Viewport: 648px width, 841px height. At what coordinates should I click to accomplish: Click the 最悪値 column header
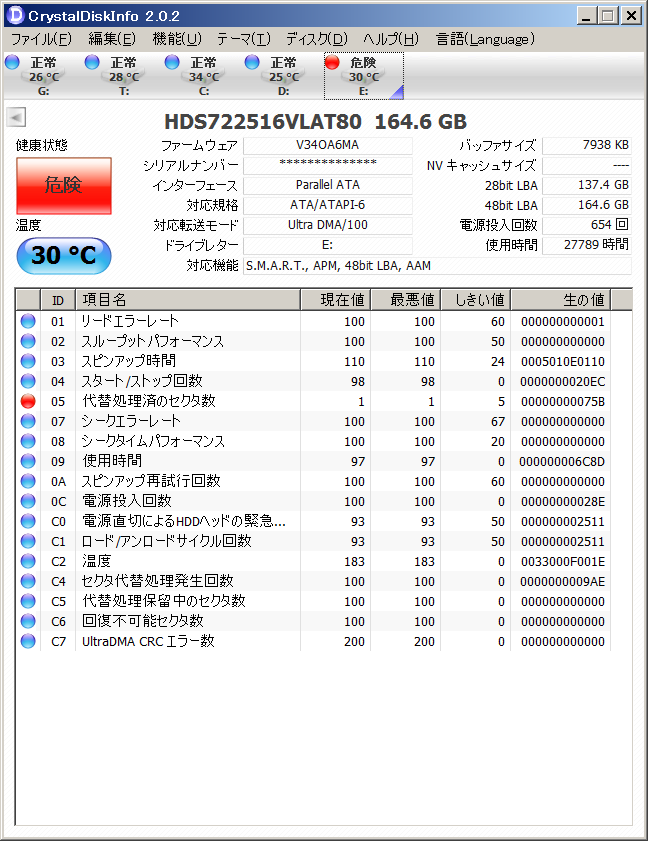point(406,300)
